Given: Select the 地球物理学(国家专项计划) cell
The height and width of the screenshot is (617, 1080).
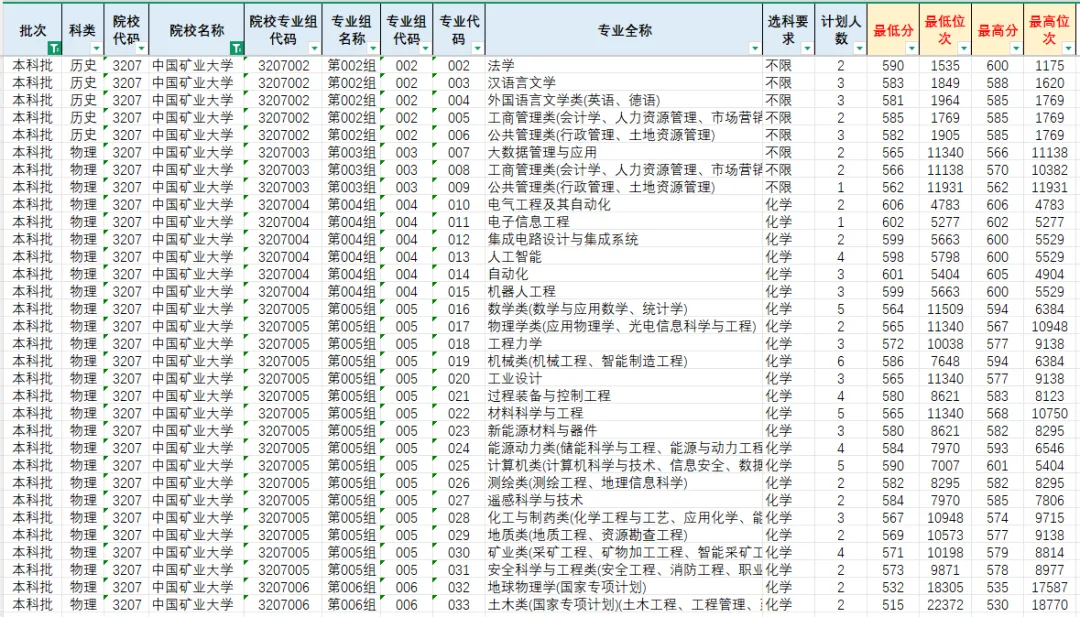Looking at the screenshot, I should 624,587.
